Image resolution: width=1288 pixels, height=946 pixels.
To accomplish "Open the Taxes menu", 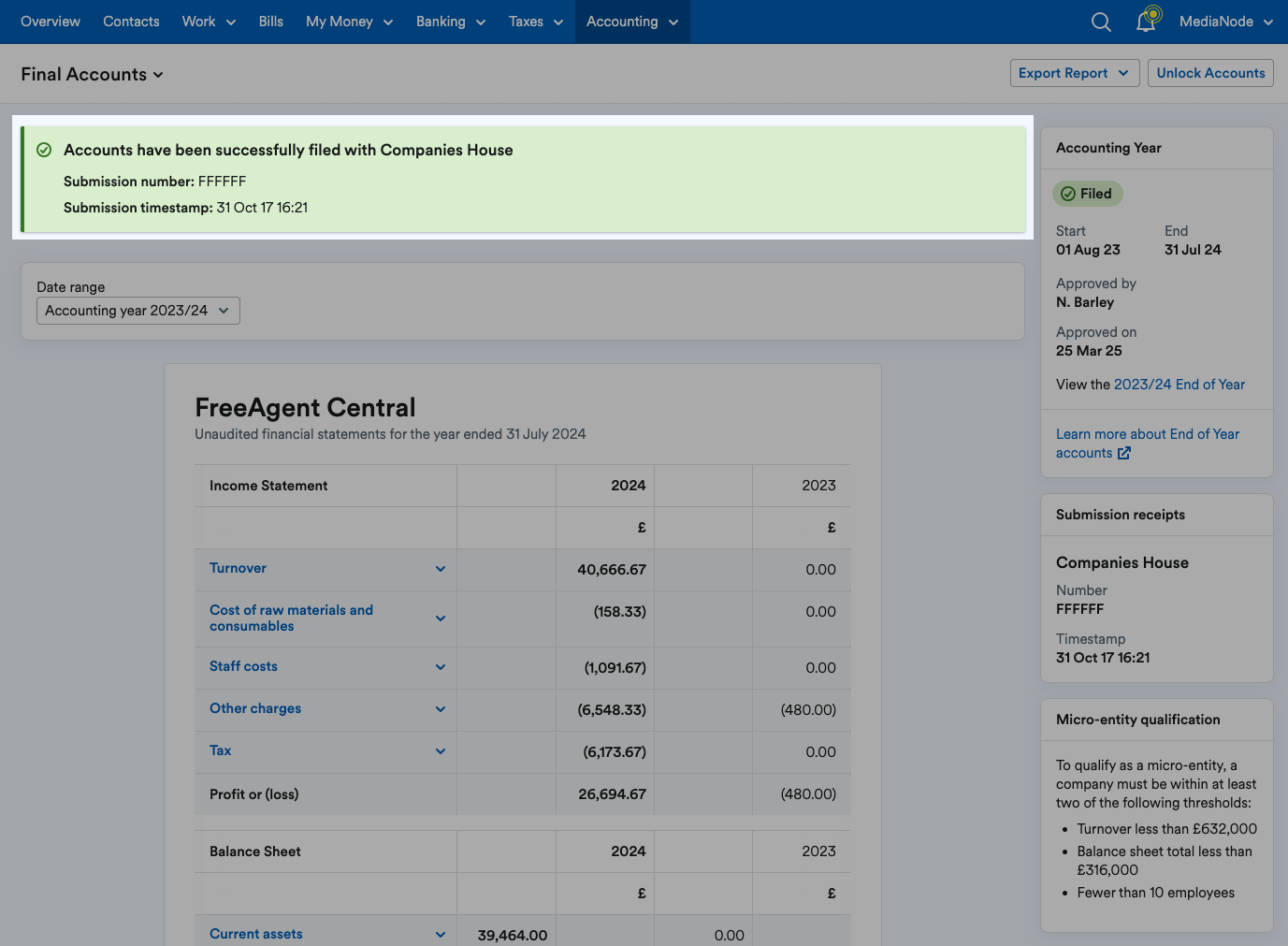I will pos(536,22).
